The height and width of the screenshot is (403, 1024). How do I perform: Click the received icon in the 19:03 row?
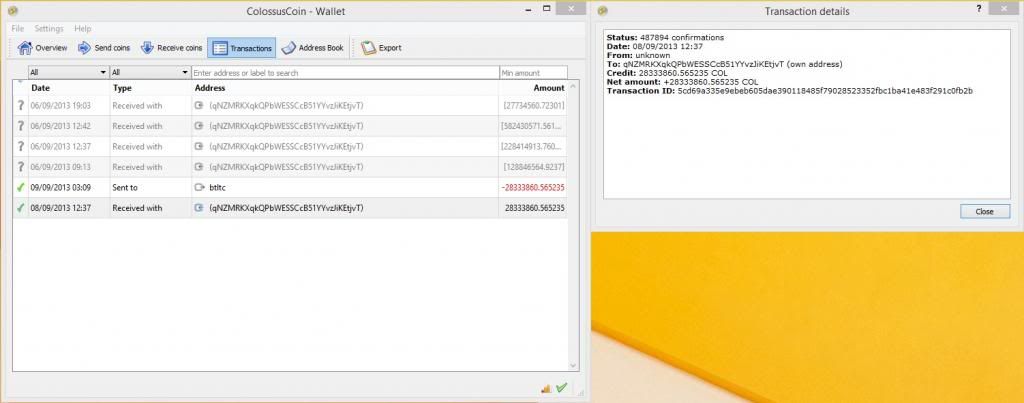[200, 105]
